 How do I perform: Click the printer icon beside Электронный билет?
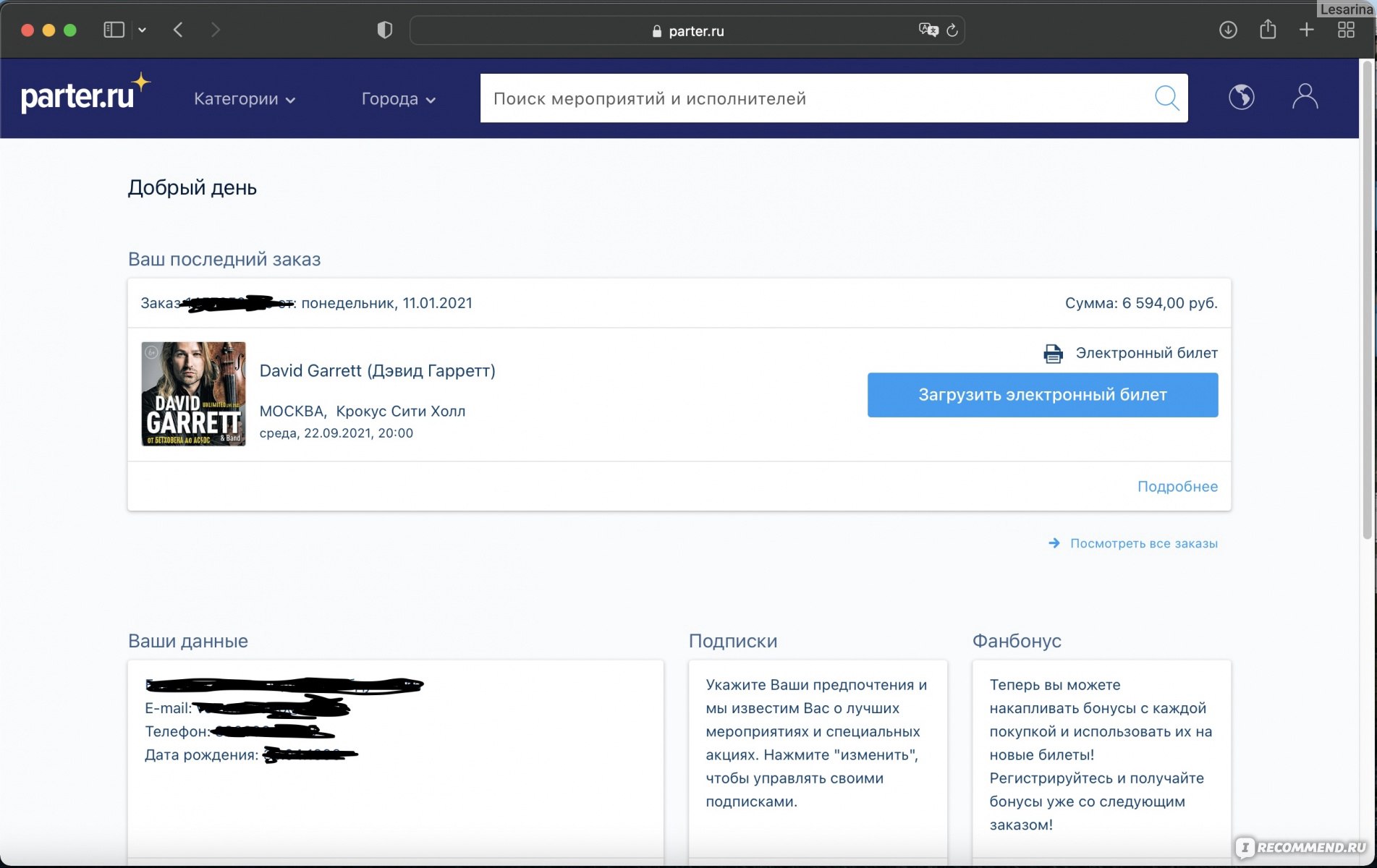tap(1053, 354)
